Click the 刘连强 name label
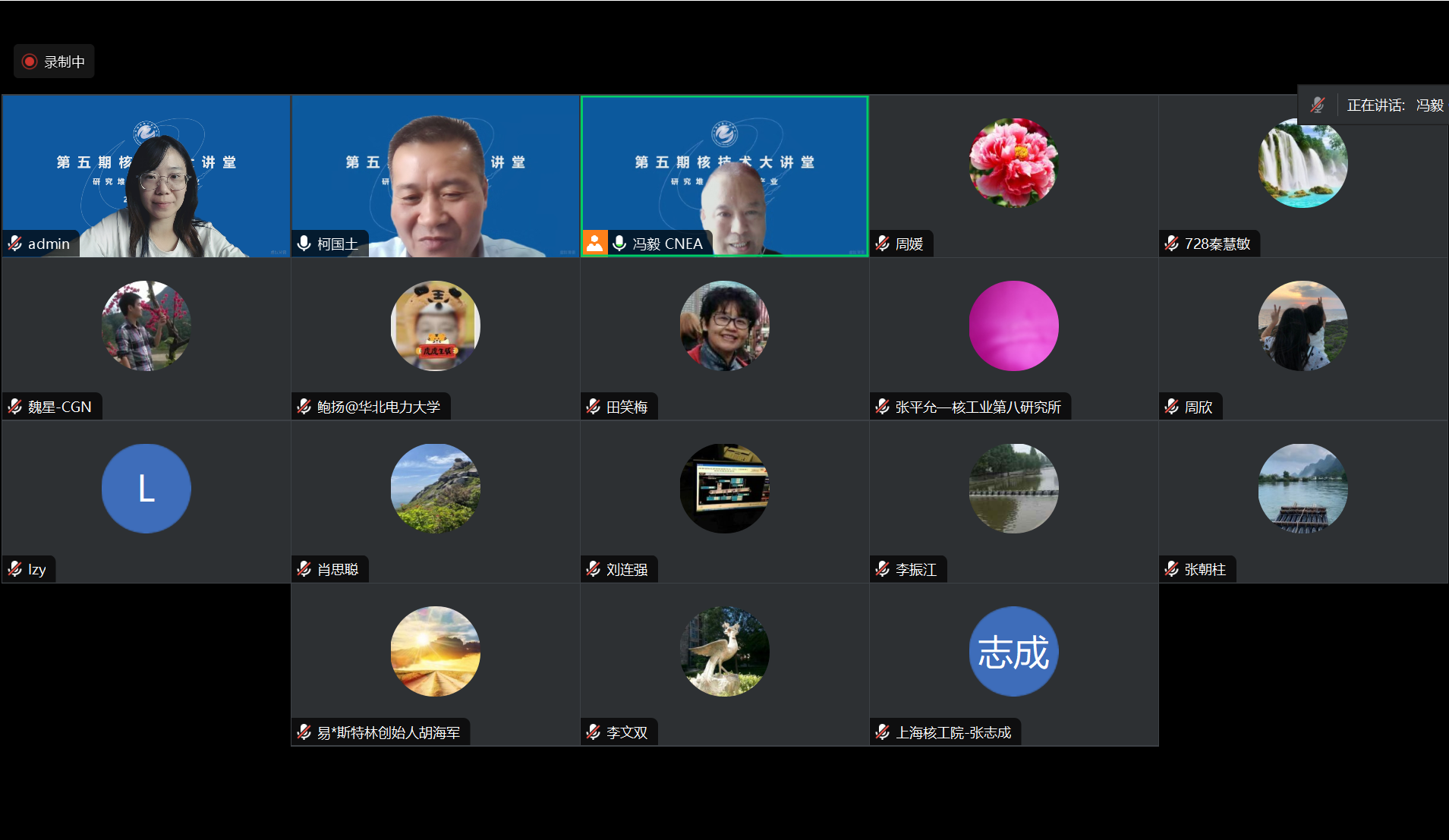1449x840 pixels. [x=627, y=569]
